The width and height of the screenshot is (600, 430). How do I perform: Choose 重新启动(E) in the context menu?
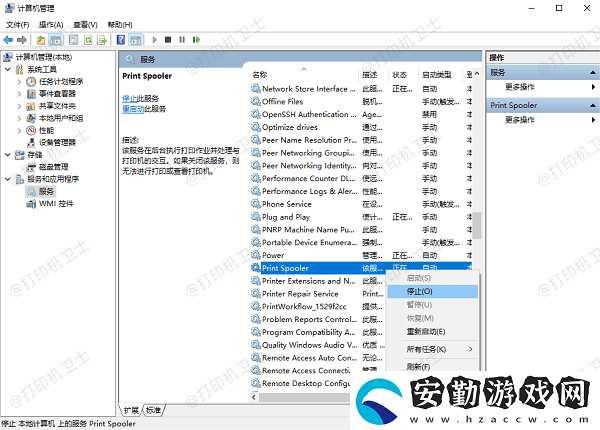[432, 332]
